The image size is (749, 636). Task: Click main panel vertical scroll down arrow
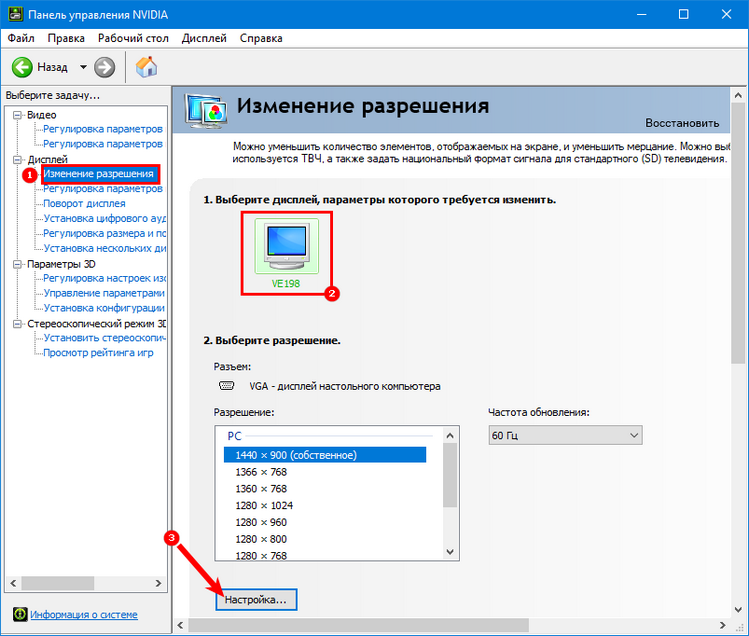[738, 610]
